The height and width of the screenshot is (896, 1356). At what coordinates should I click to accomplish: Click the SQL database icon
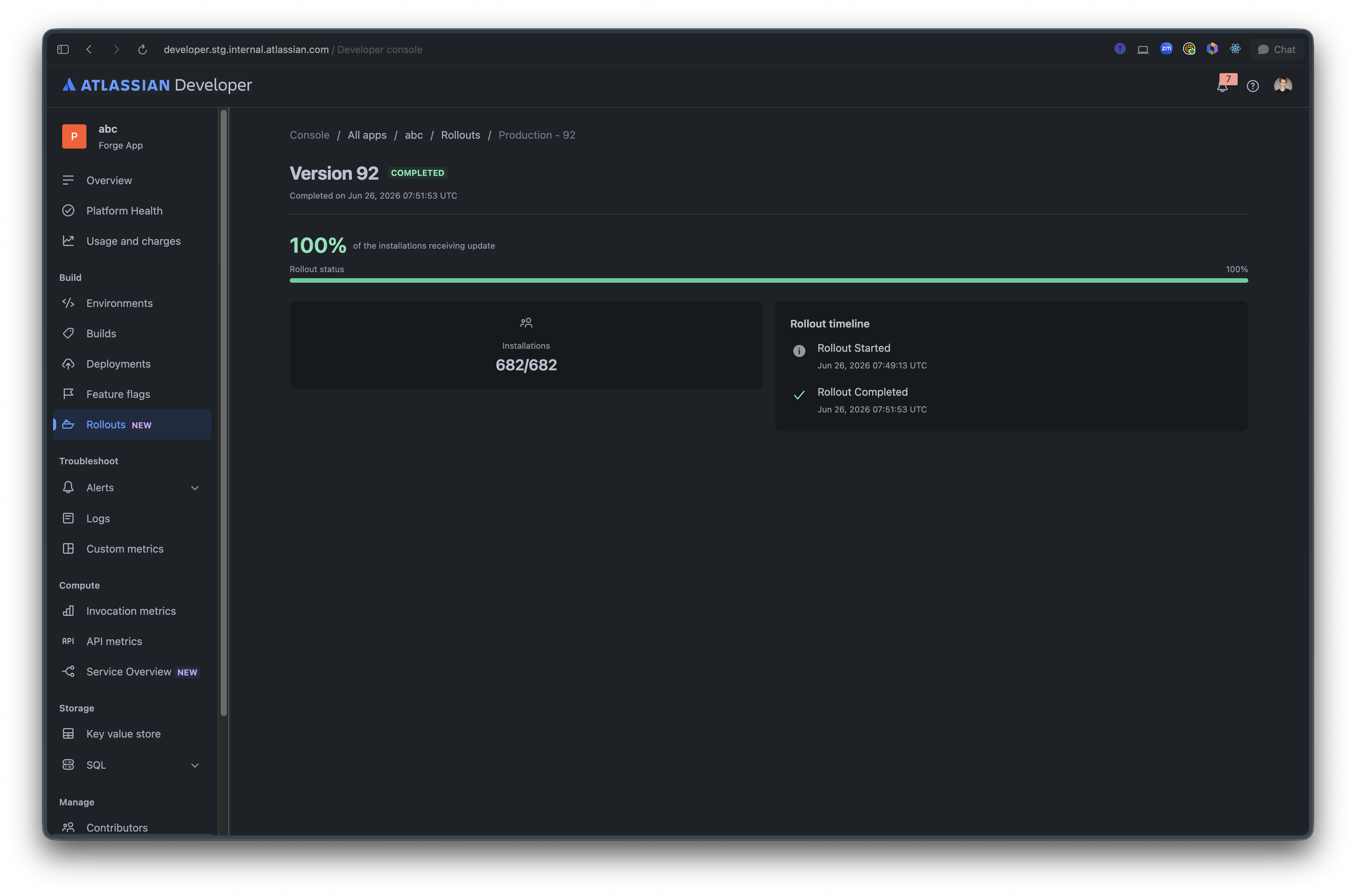(x=68, y=764)
